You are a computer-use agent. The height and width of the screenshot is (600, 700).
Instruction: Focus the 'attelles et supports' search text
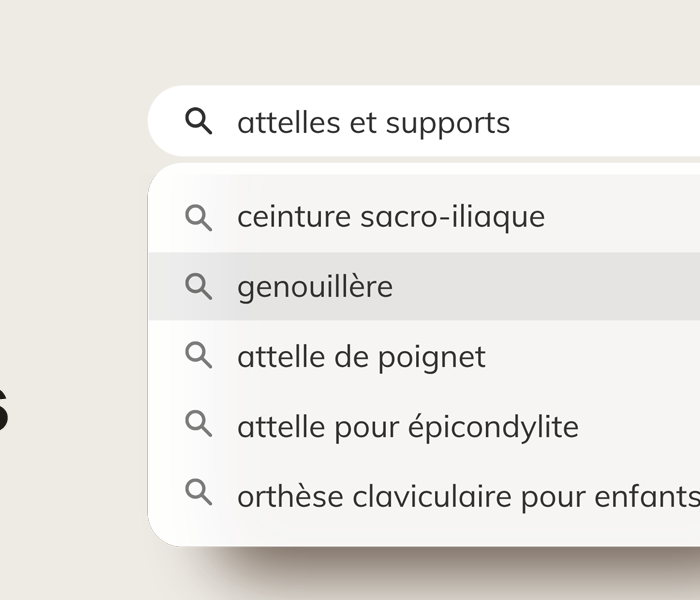[374, 123]
